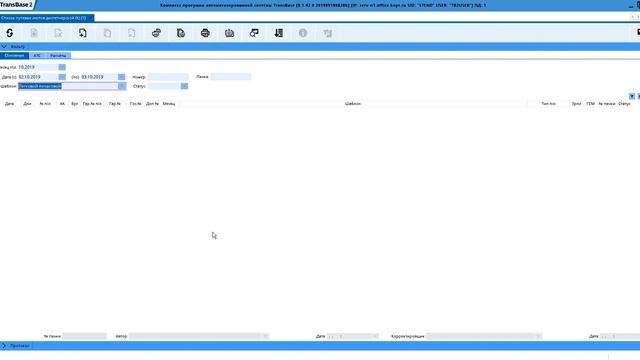This screenshot has width=640, height=360.
Task: Switch to the third filter tab
Action: click(x=58, y=56)
